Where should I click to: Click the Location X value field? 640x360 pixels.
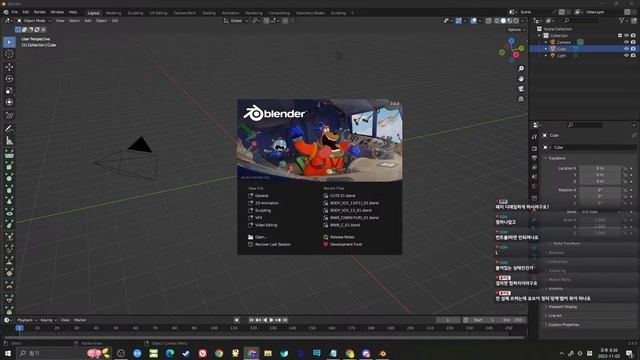600,168
